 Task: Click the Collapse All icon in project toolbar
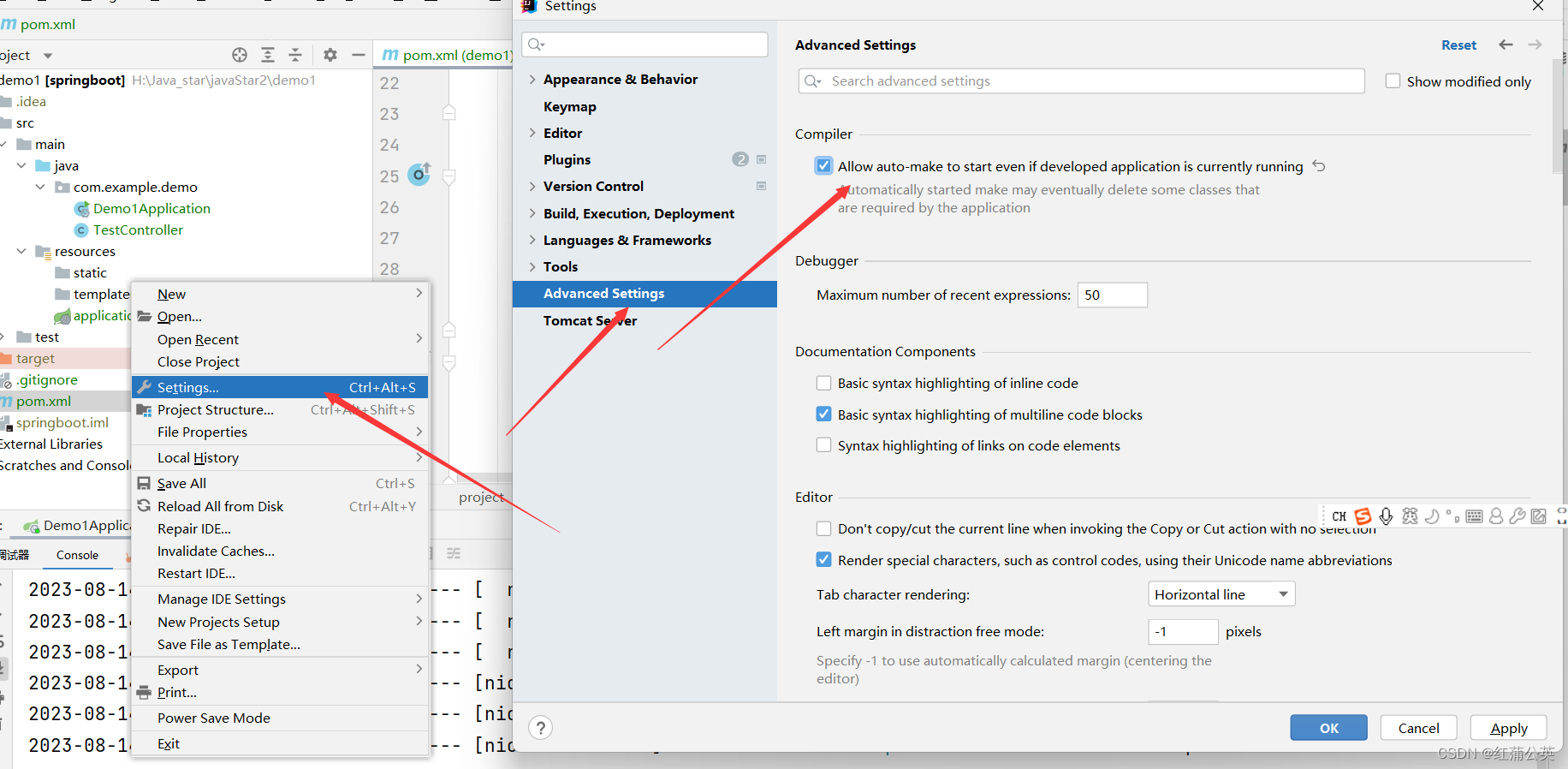[295, 55]
